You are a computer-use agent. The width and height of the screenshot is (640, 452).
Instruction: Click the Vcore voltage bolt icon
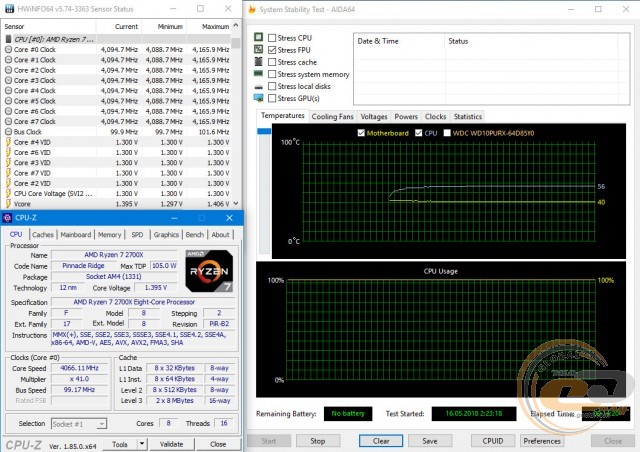(8, 204)
